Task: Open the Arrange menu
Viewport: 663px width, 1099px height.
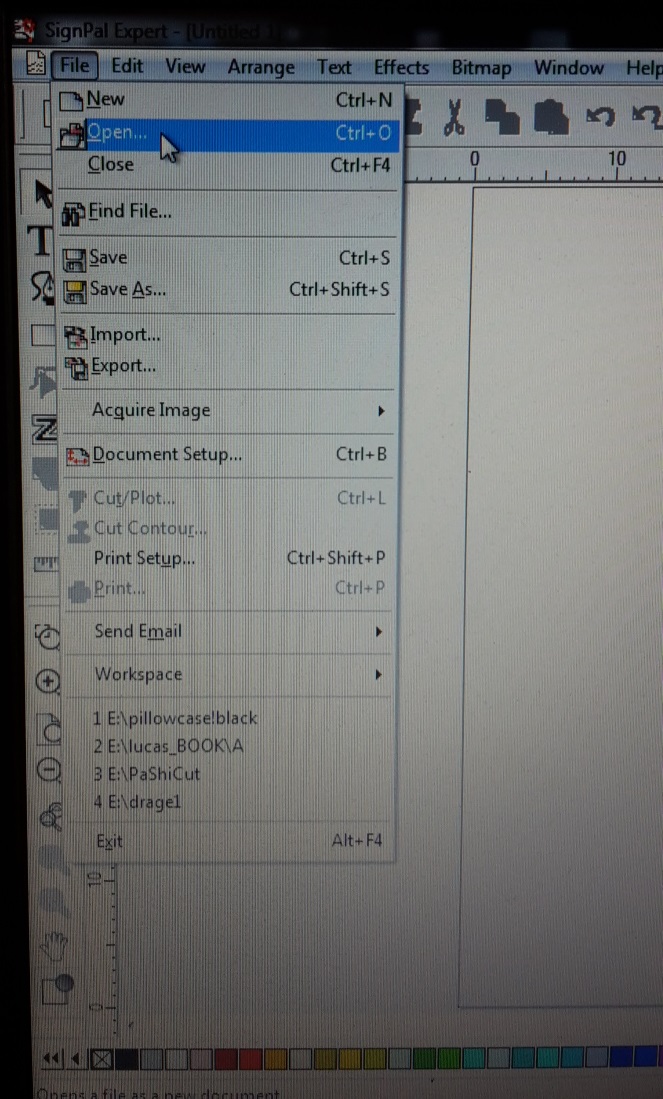Action: [x=261, y=68]
